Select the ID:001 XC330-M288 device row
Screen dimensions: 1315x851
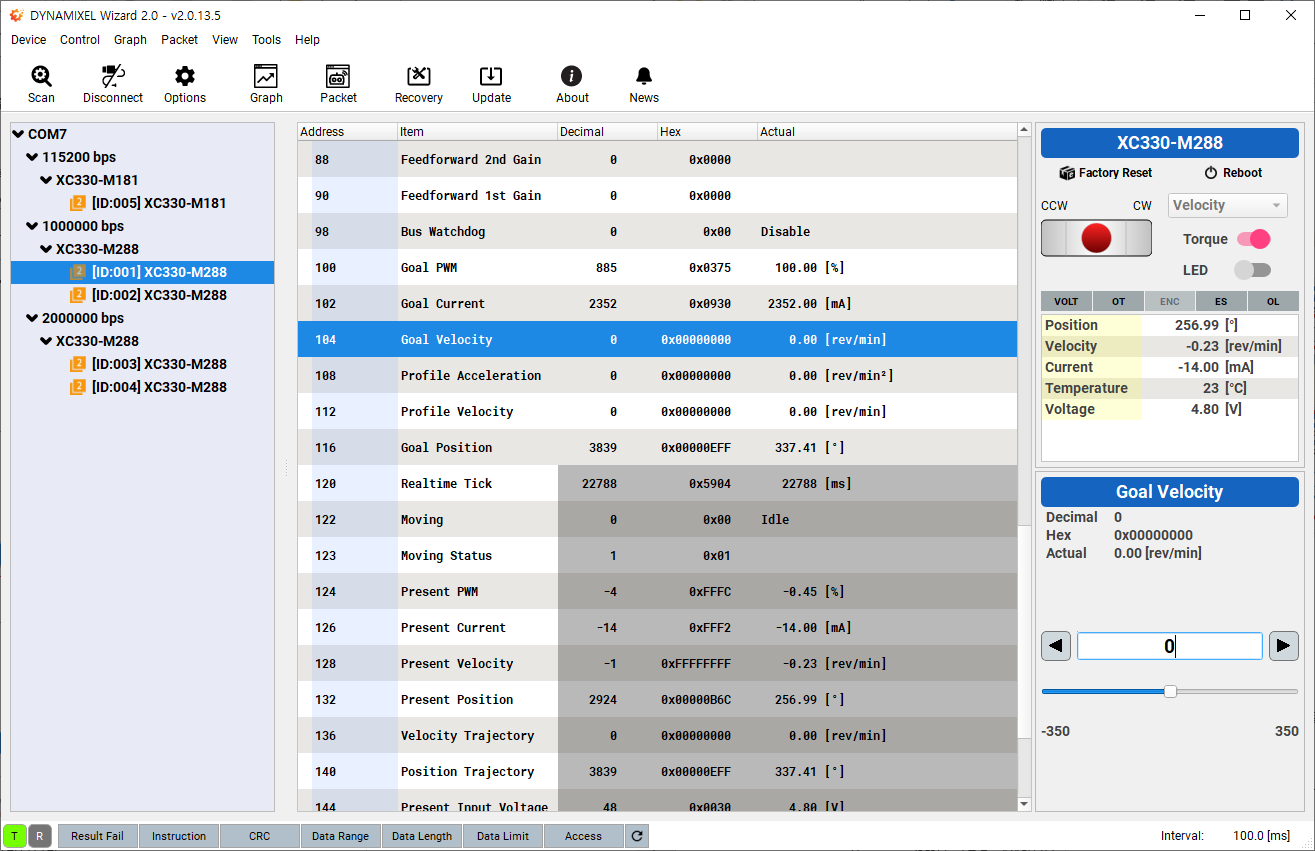click(142, 272)
